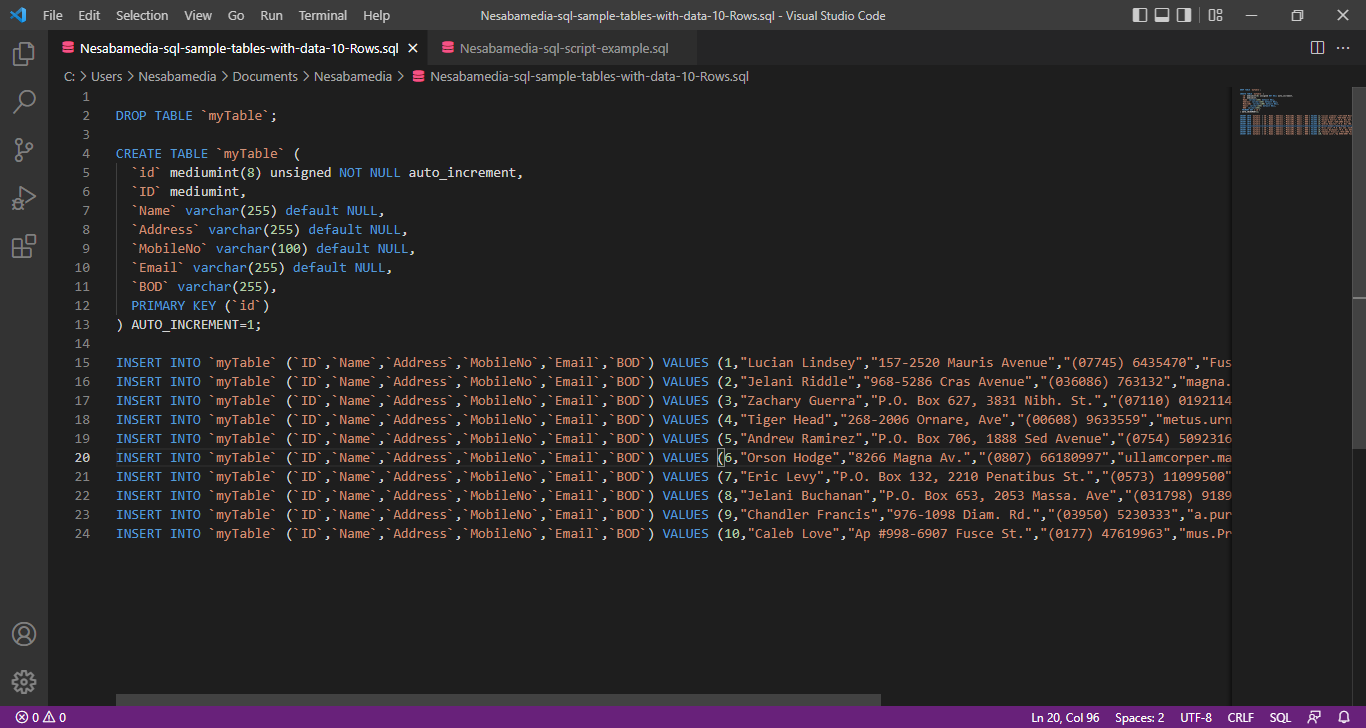Open the Source Control view
The width and height of the screenshot is (1366, 728).
coord(24,150)
